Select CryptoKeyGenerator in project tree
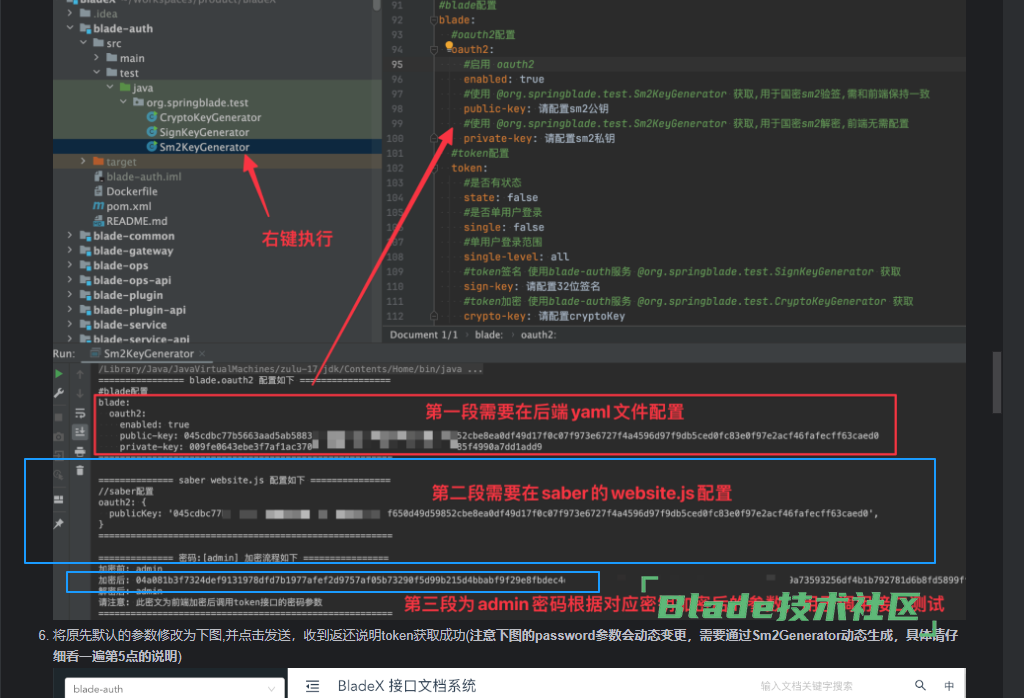Image resolution: width=1024 pixels, height=698 pixels. pyautogui.click(x=210, y=117)
